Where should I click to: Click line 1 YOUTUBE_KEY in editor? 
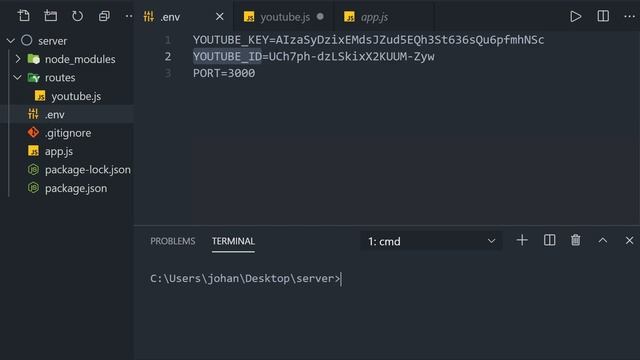tap(368, 40)
